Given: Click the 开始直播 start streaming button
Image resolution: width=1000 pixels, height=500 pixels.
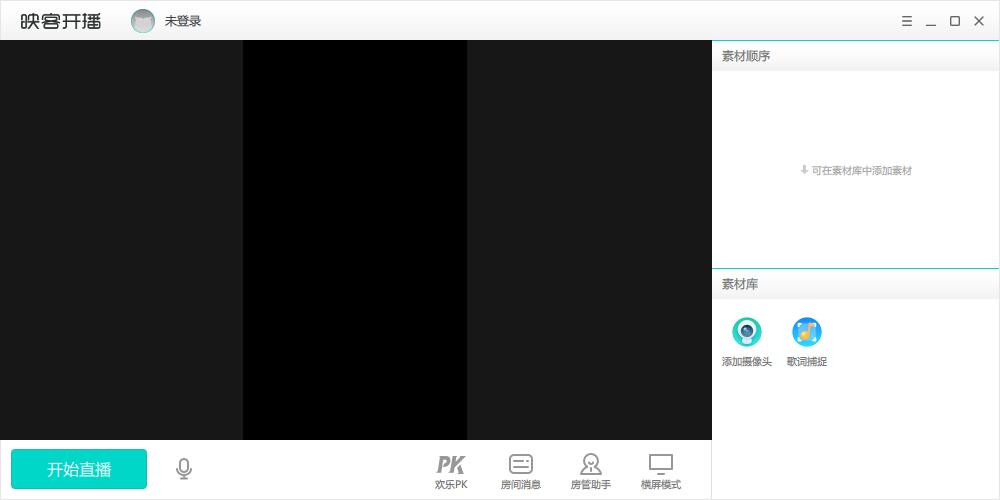Looking at the screenshot, I should (x=79, y=469).
